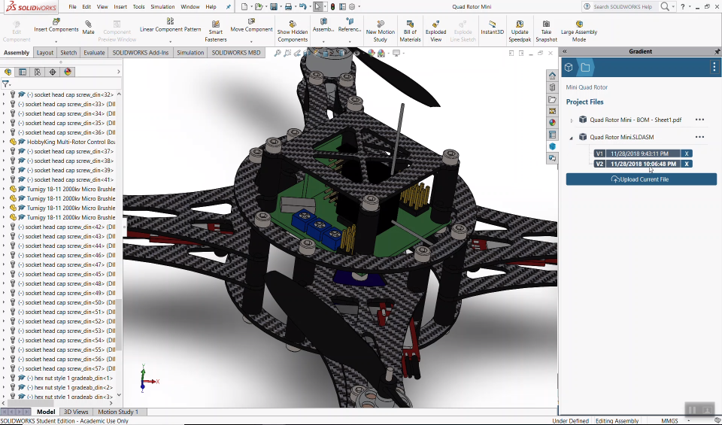The width and height of the screenshot is (722, 425).
Task: Open the Insert menu
Action: tap(120, 7)
